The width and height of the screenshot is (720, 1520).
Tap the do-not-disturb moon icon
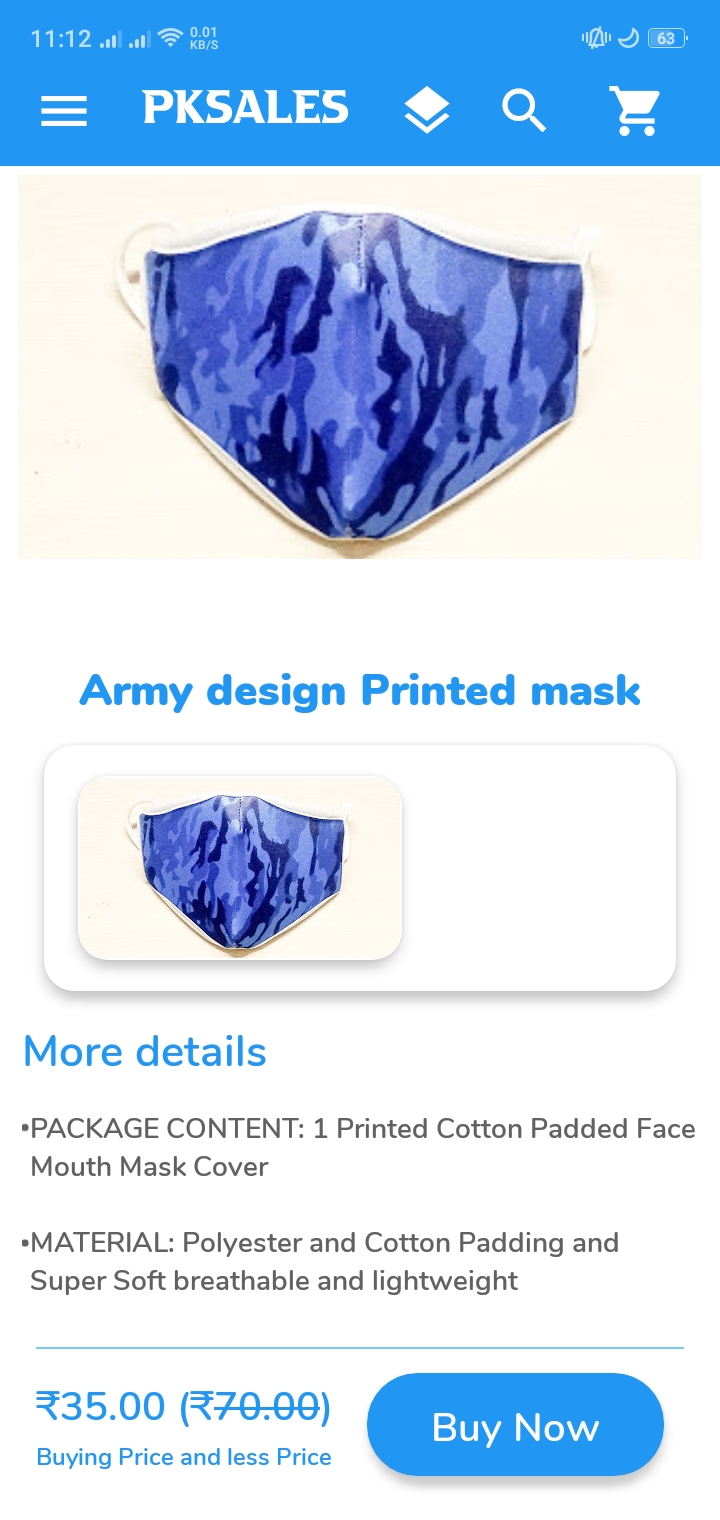coord(628,38)
